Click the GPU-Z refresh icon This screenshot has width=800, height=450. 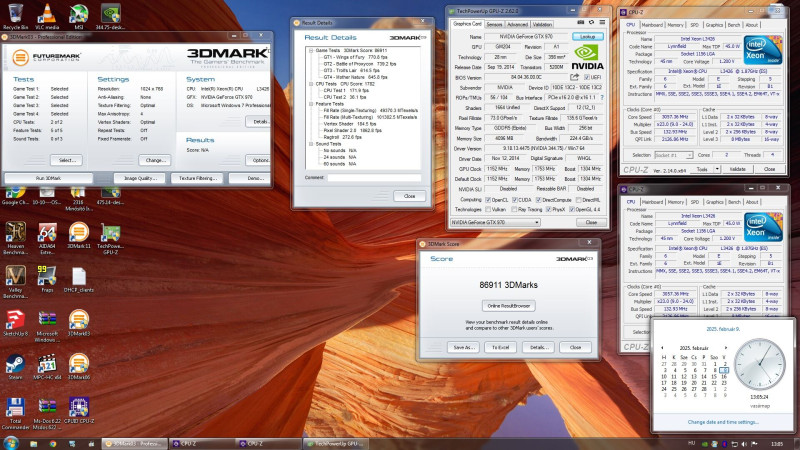point(591,23)
